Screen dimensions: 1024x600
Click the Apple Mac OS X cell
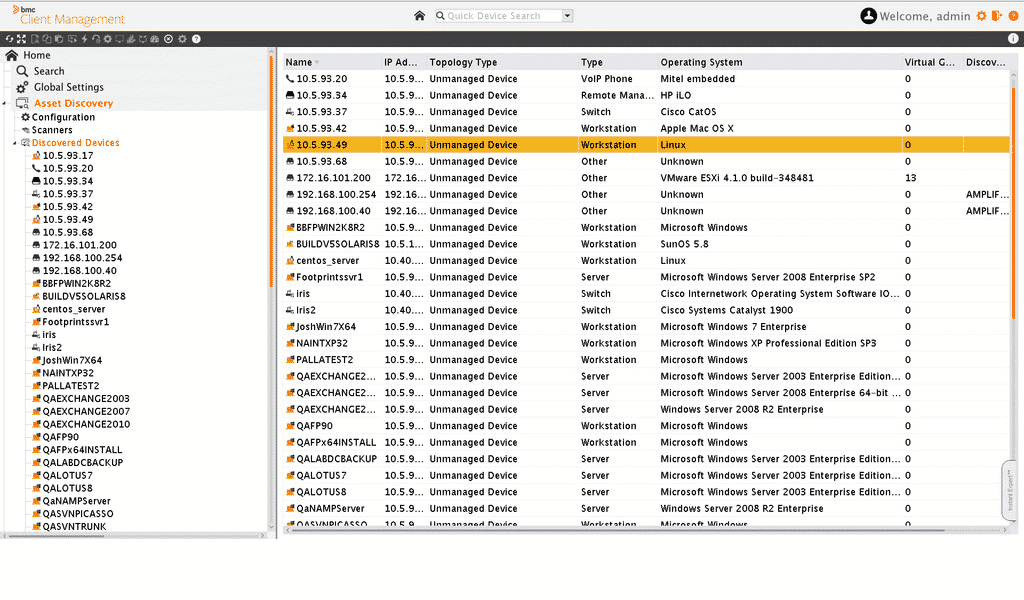point(697,129)
